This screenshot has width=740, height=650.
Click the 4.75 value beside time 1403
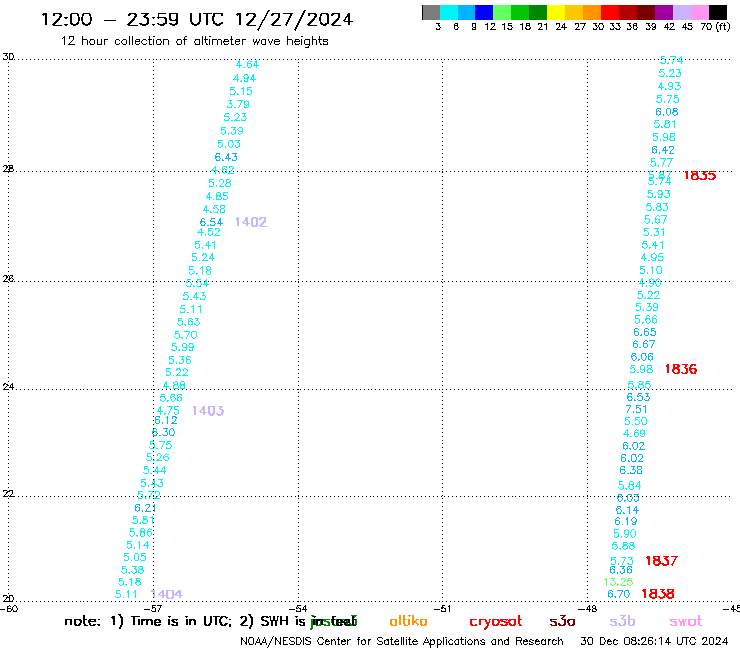coord(168,411)
